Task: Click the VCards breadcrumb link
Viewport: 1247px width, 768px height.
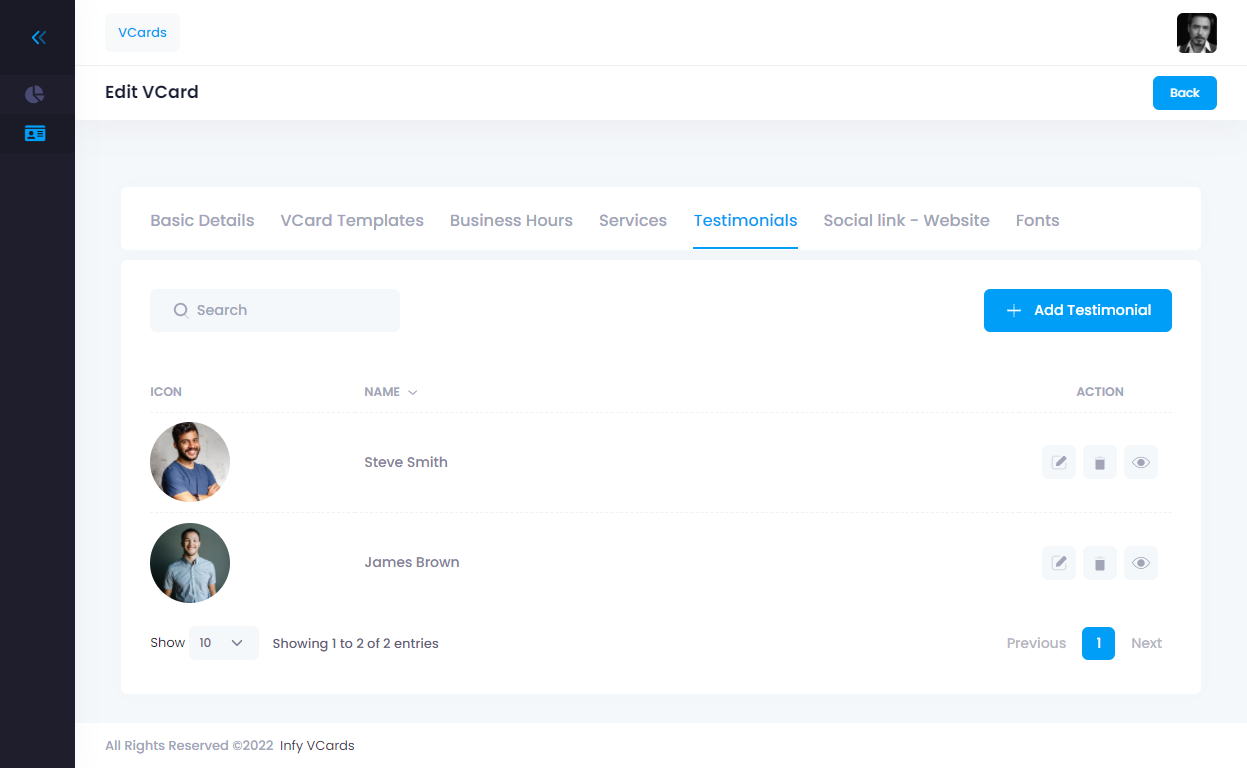Action: (x=142, y=32)
